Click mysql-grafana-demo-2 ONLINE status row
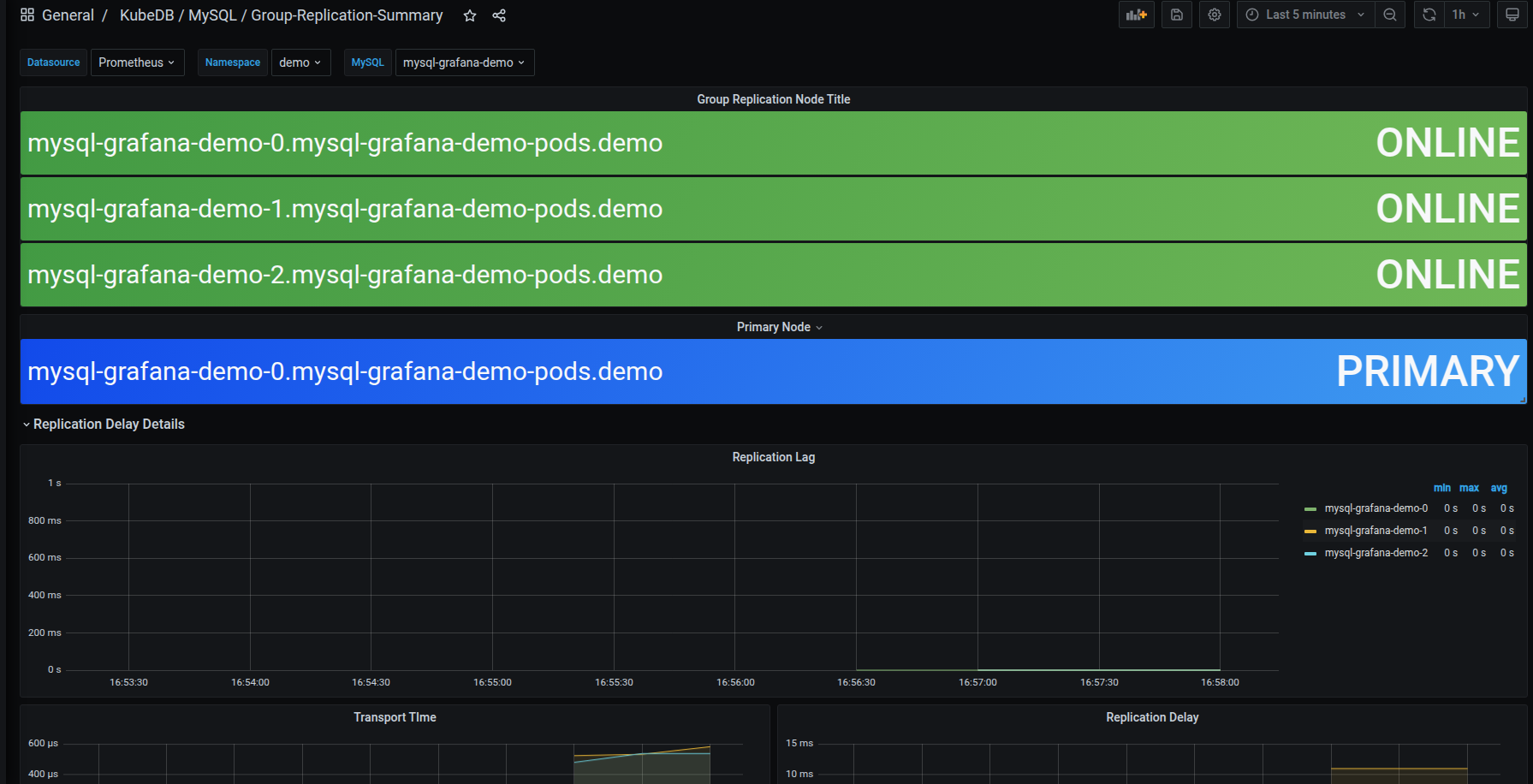The height and width of the screenshot is (784, 1533). 774,275
